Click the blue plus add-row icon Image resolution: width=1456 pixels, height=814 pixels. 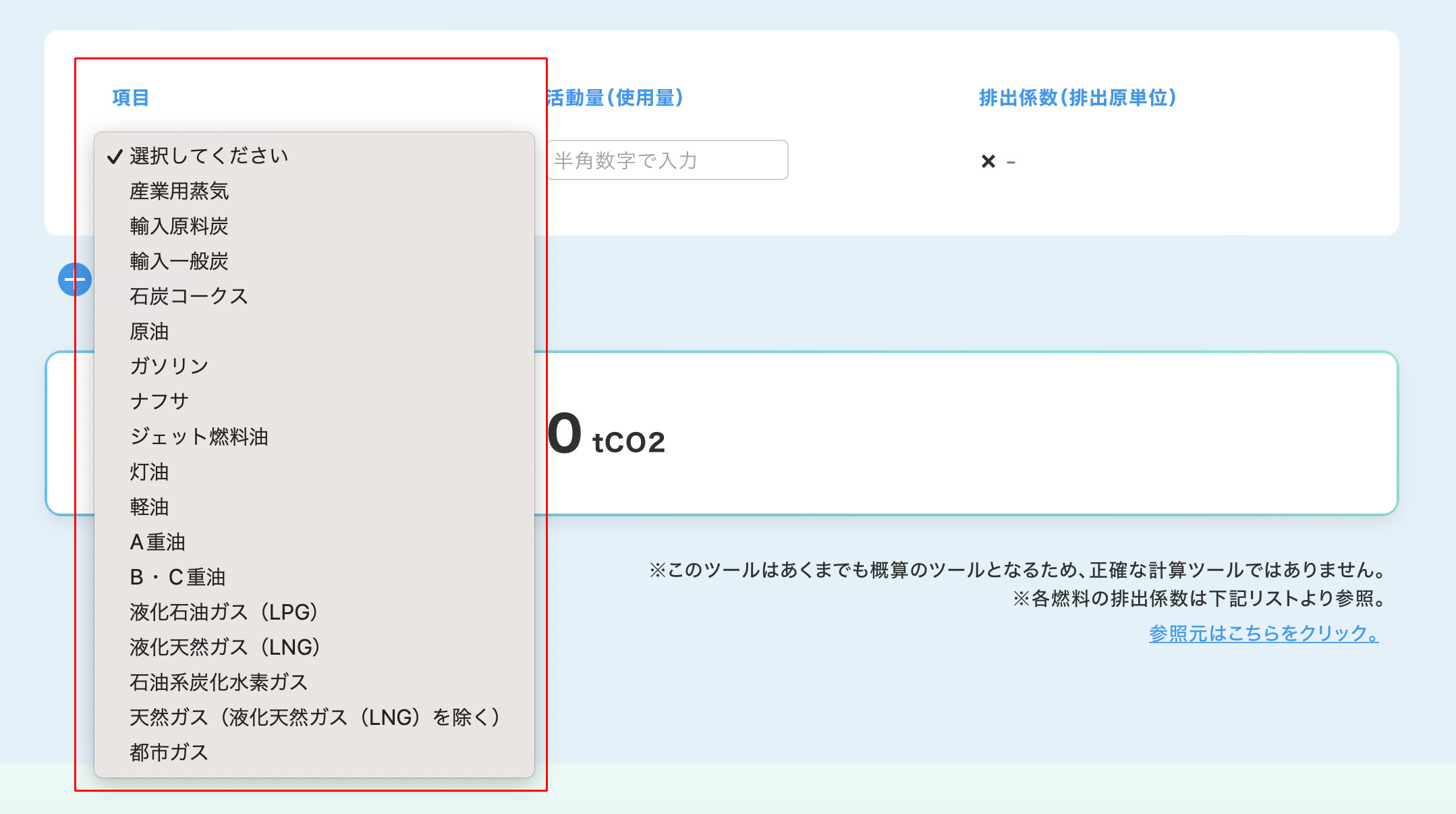(x=74, y=279)
